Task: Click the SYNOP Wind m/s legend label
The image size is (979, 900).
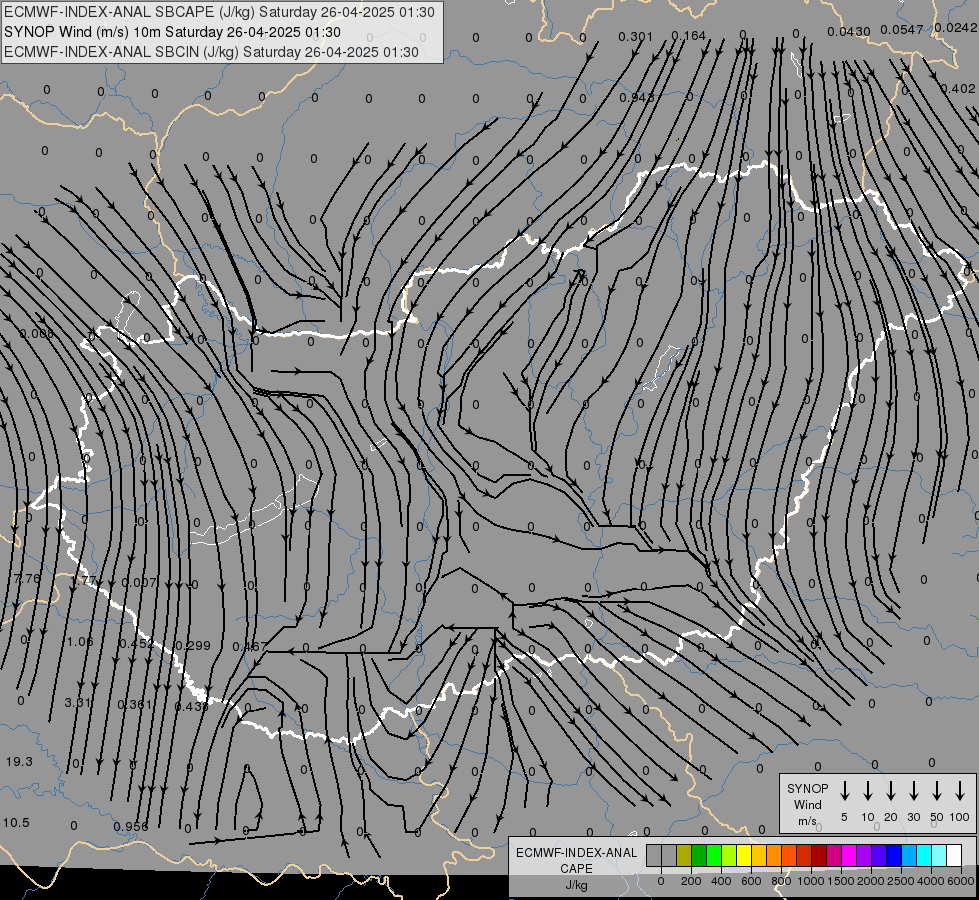Action: pos(807,804)
